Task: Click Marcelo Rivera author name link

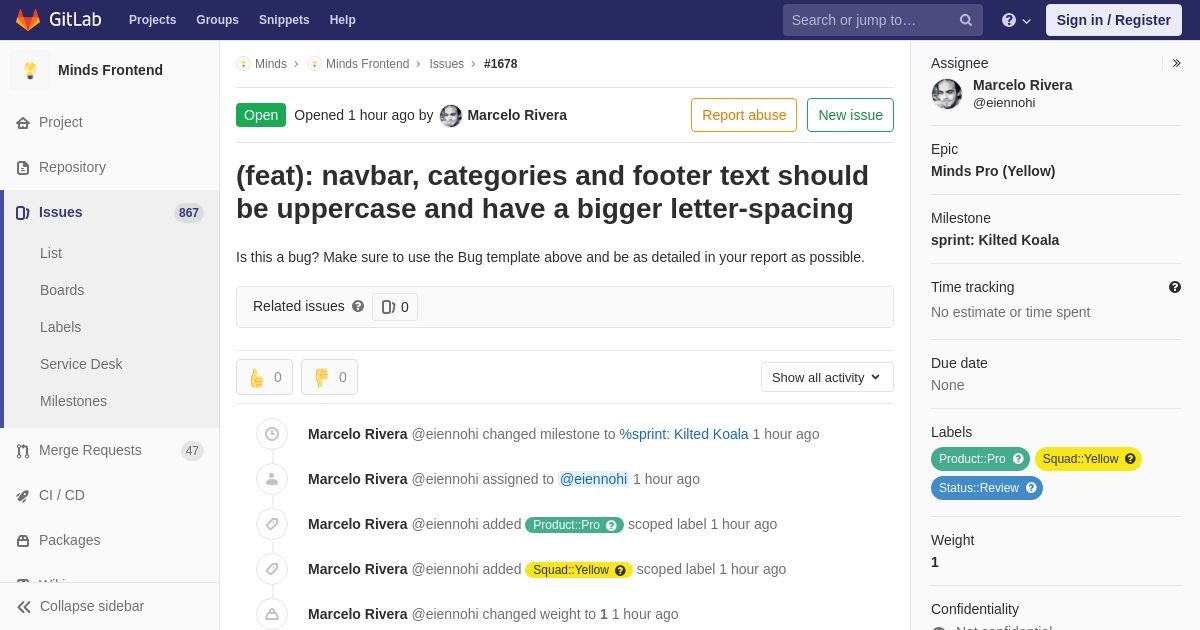Action: (x=517, y=115)
